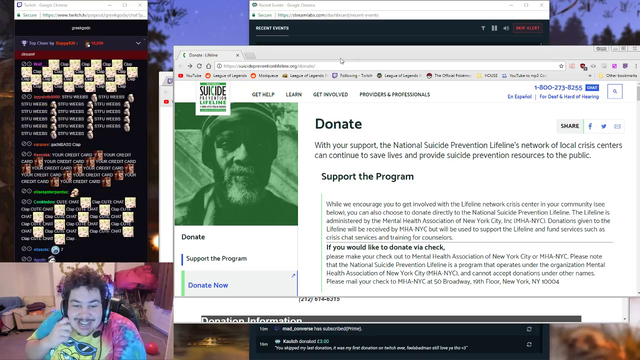Click the blue CHAT button
The image size is (640, 360).
coord(592,87)
